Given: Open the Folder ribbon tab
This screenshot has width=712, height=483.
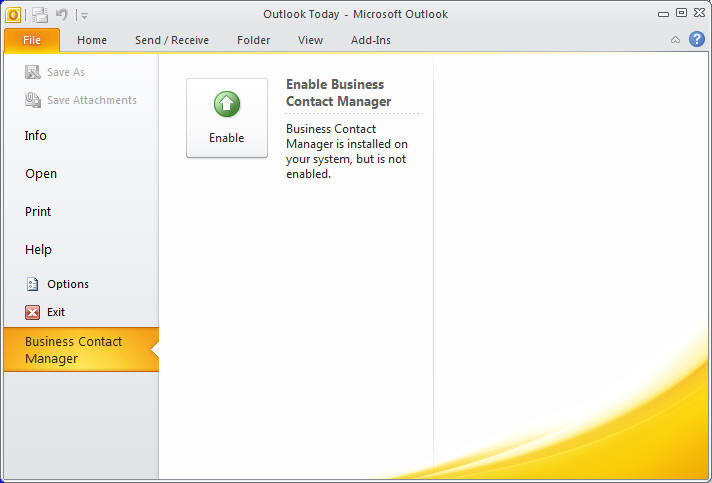Looking at the screenshot, I should (253, 40).
